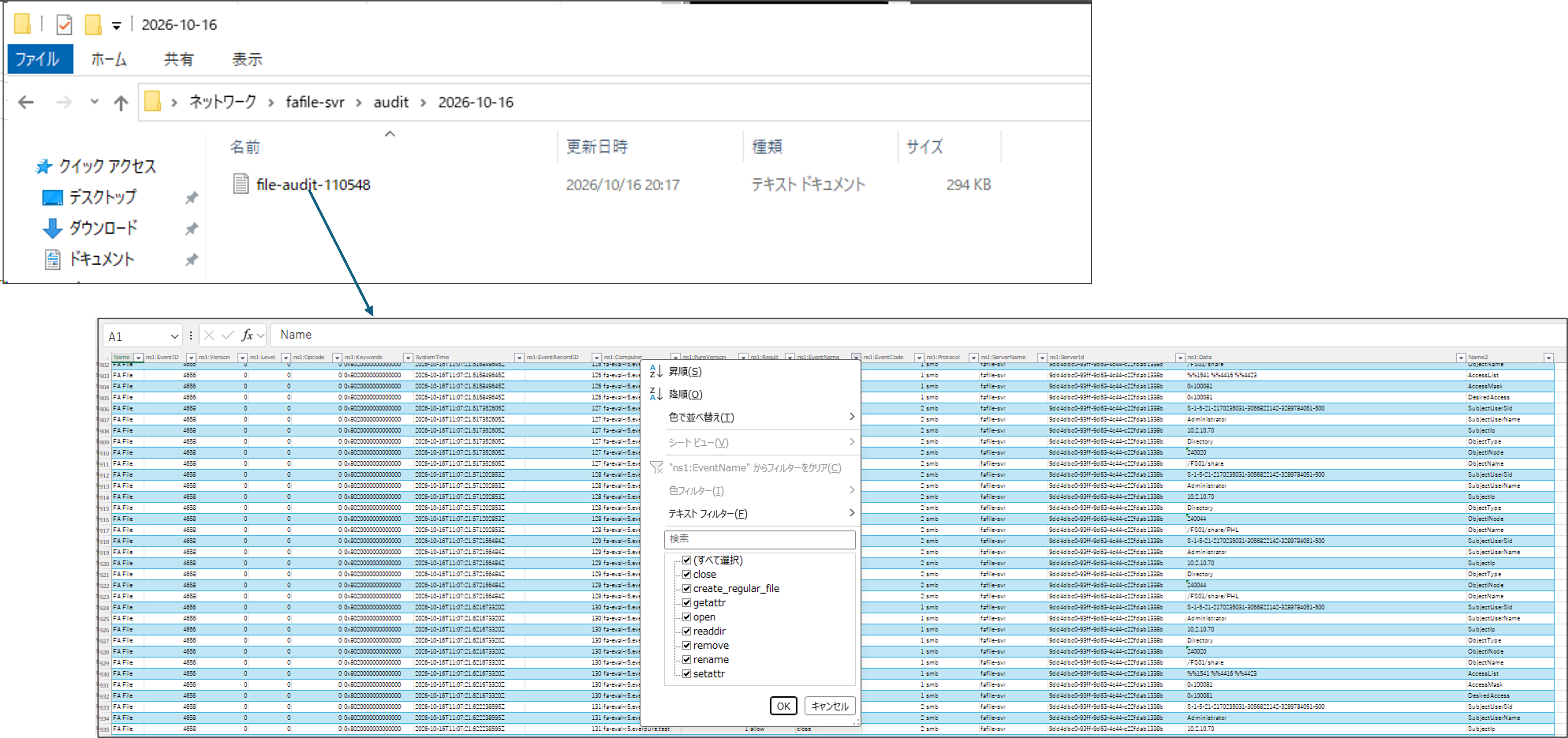The image size is (1568, 738).
Task: Click the new folder icon in title bar
Action: click(93, 24)
